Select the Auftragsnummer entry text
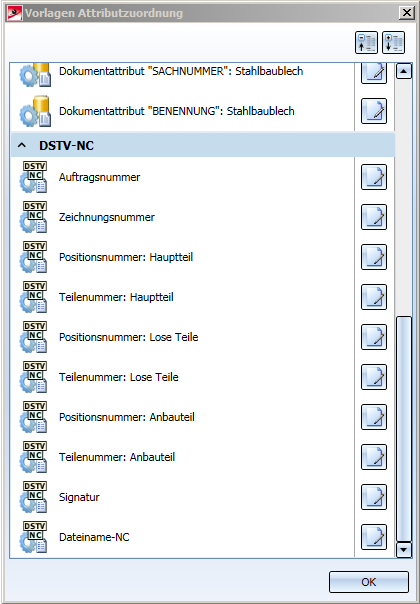This screenshot has height=604, width=420. click(99, 177)
